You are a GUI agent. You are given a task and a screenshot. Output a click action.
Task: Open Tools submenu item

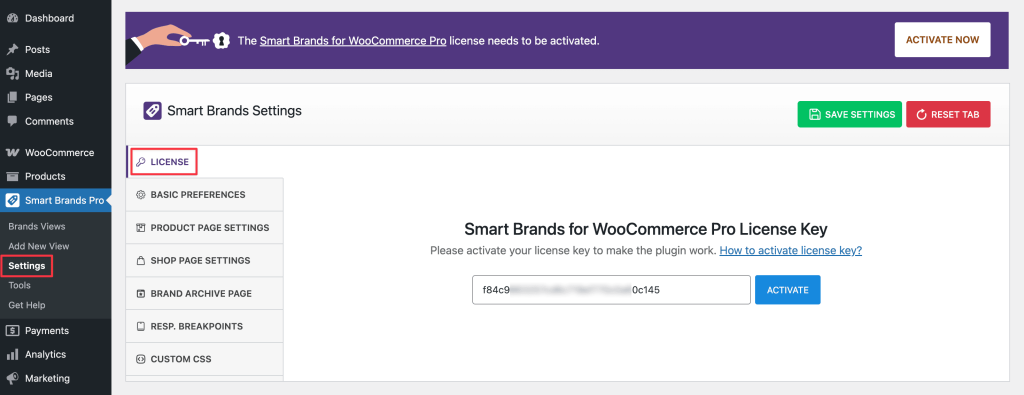click(x=20, y=285)
